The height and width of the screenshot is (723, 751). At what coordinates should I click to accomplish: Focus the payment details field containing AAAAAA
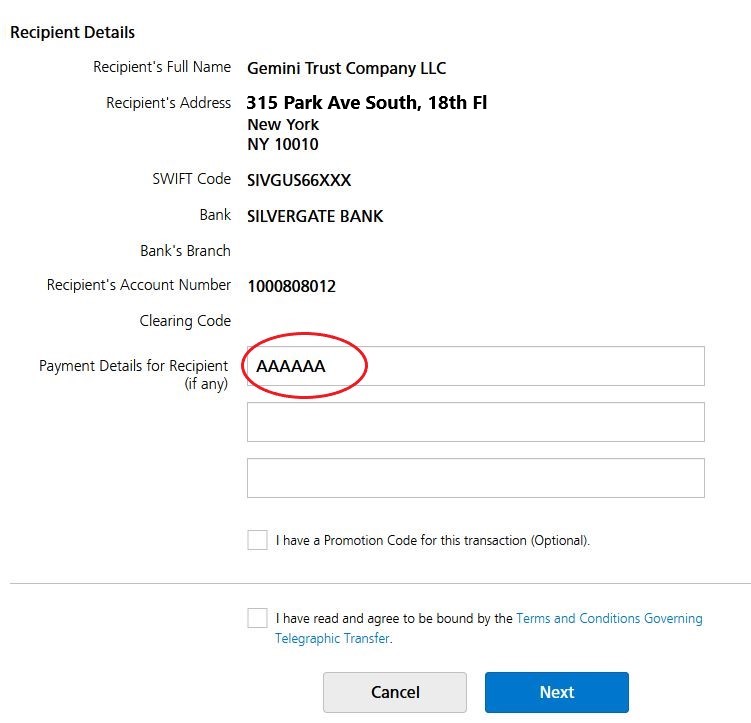475,366
